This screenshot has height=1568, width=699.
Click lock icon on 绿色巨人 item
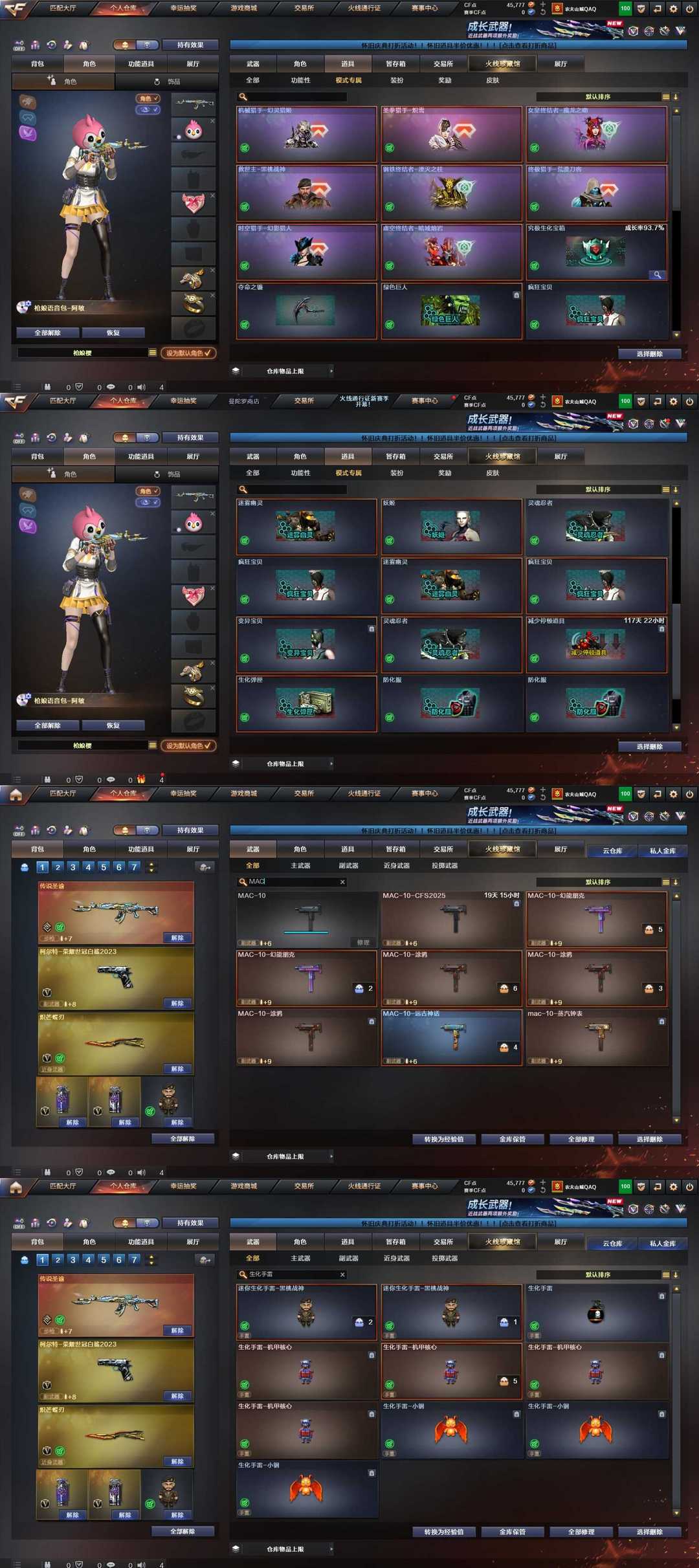(x=516, y=295)
